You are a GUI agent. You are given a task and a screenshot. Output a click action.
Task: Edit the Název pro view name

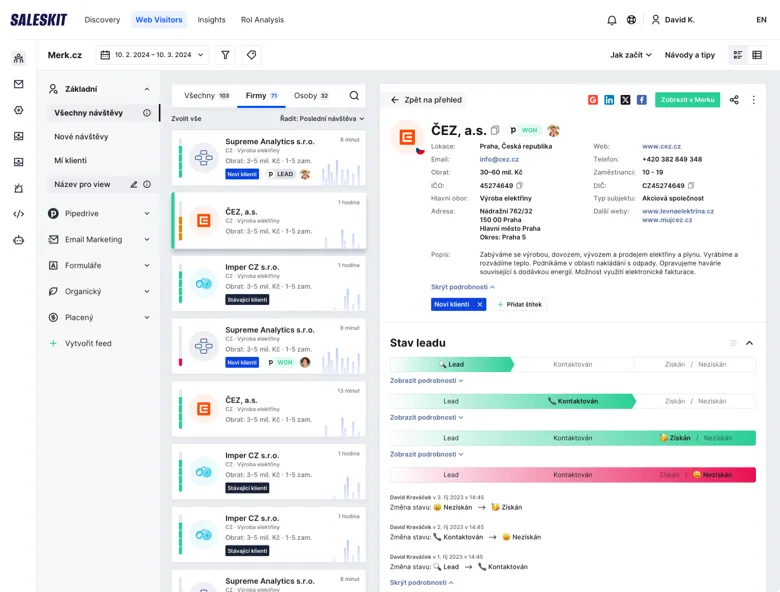click(133, 185)
